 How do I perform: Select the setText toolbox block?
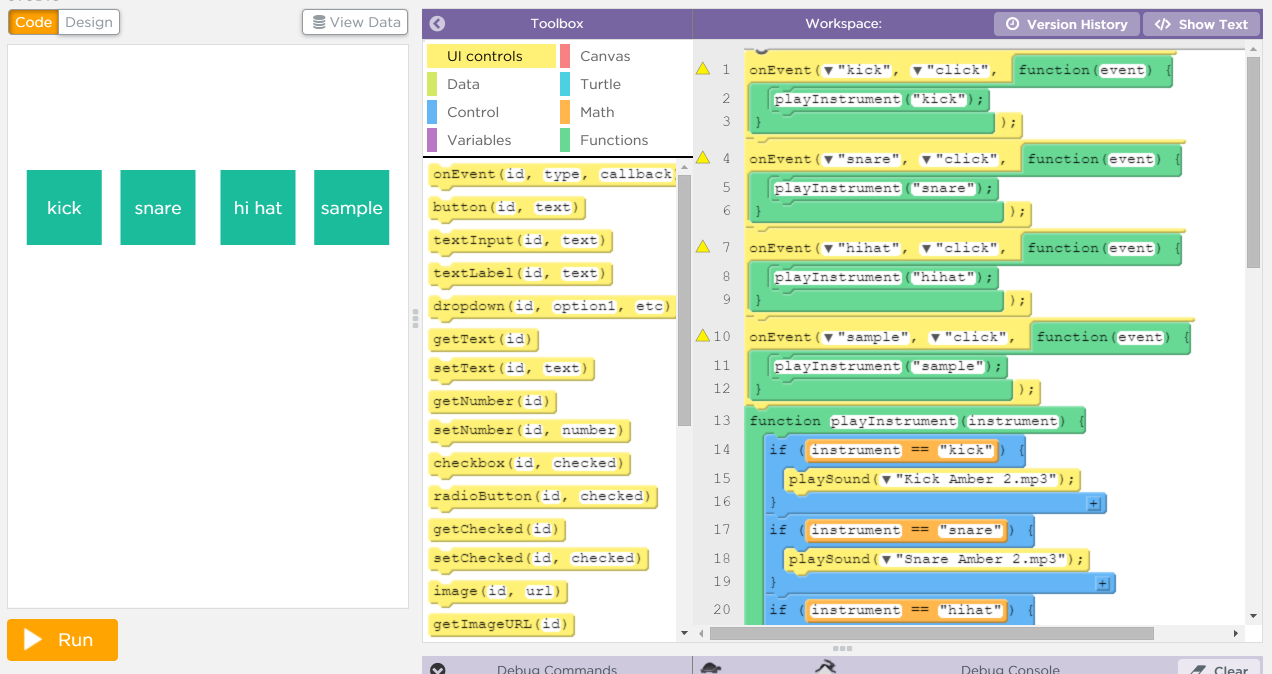coord(512,369)
